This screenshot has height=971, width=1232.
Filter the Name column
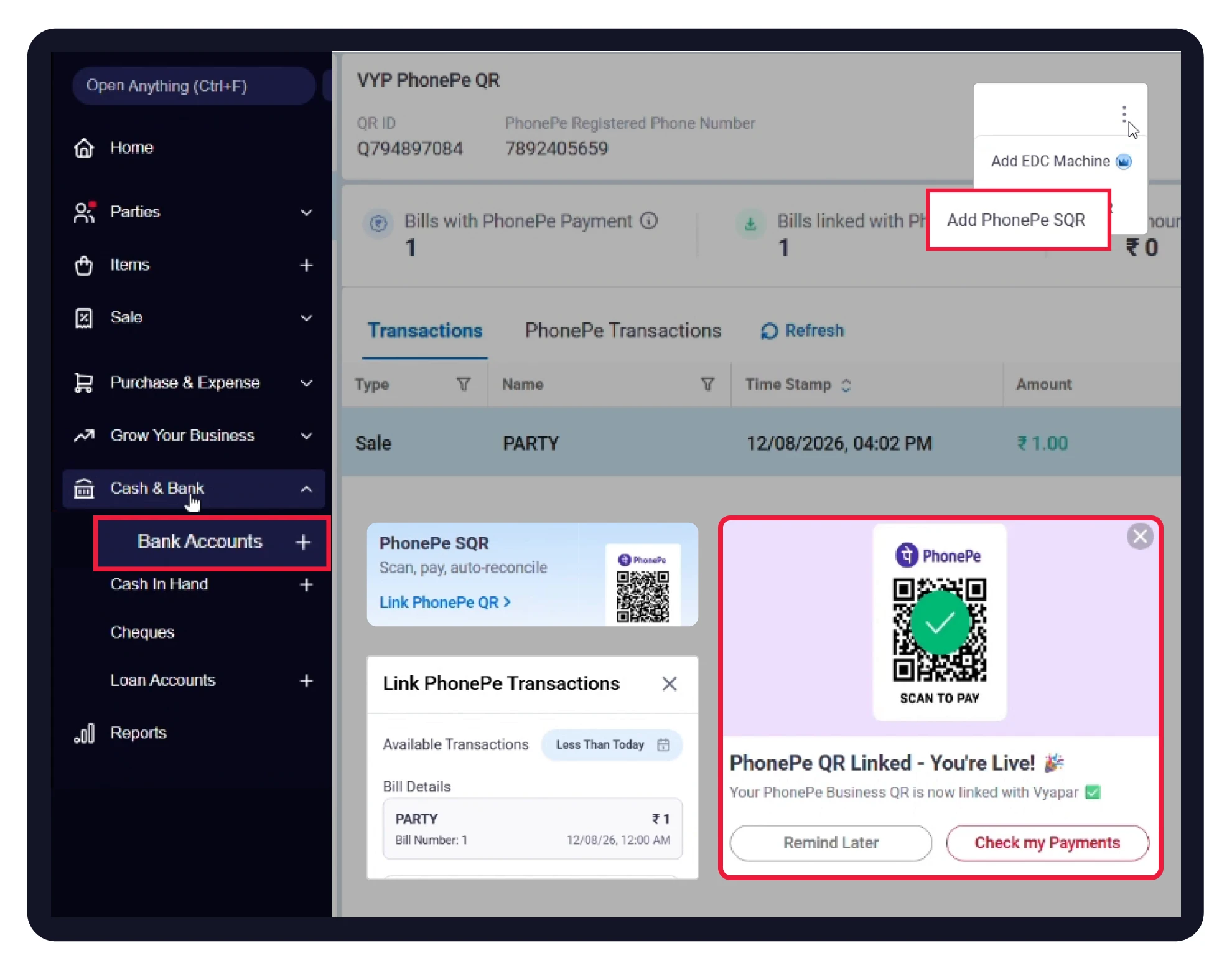click(707, 384)
